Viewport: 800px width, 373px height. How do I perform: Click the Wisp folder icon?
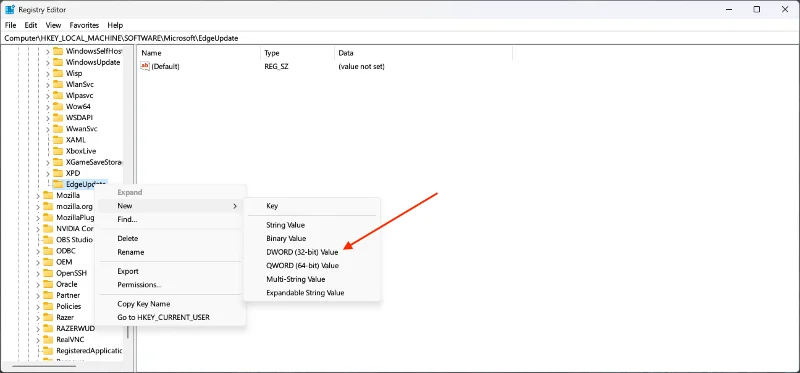[x=58, y=73]
